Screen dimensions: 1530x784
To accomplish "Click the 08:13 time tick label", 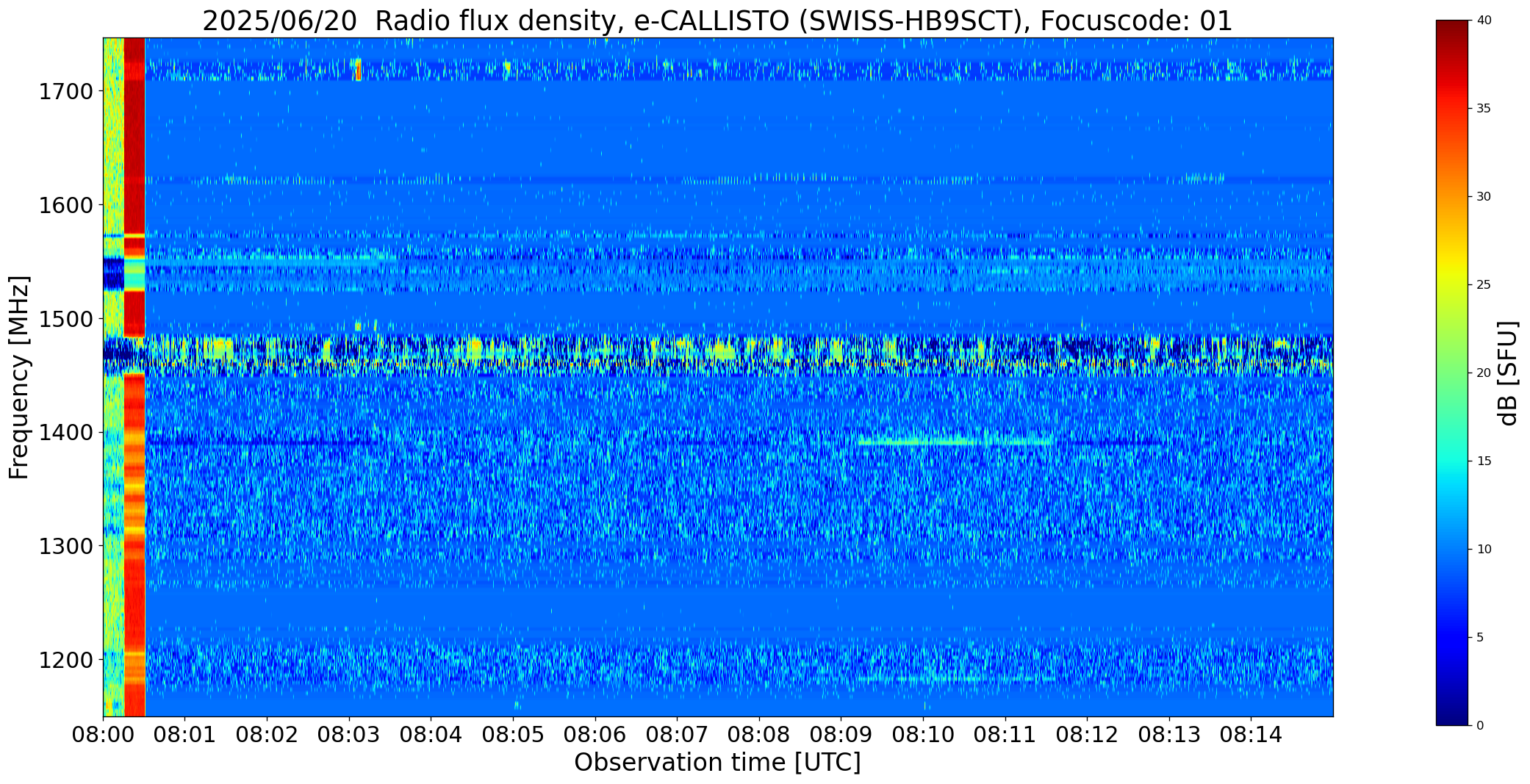I will 1169,735.
